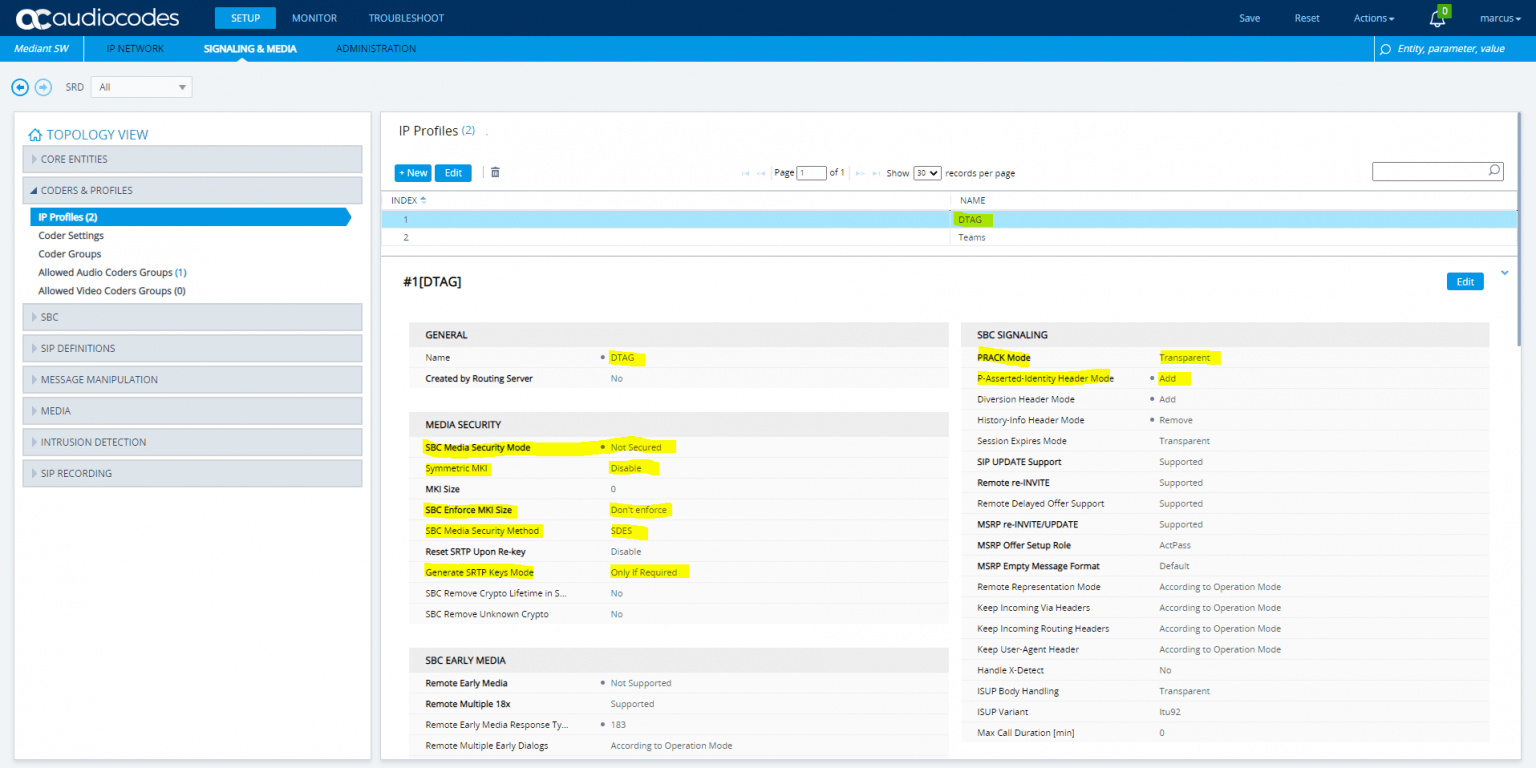Open the SRD All dropdown
1536x768 pixels.
click(140, 87)
